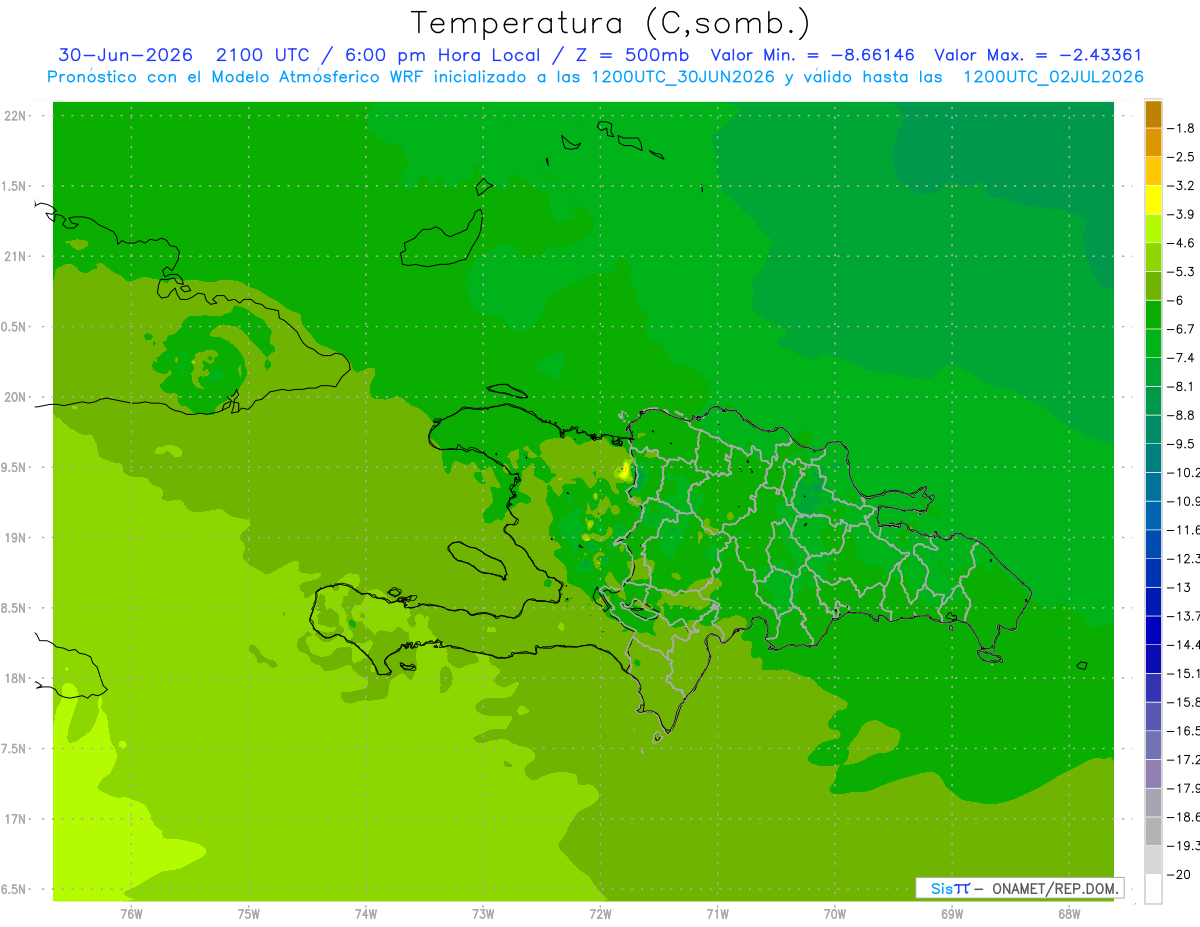
Task: Click the "71W" longitude axis label
Action: [x=717, y=914]
